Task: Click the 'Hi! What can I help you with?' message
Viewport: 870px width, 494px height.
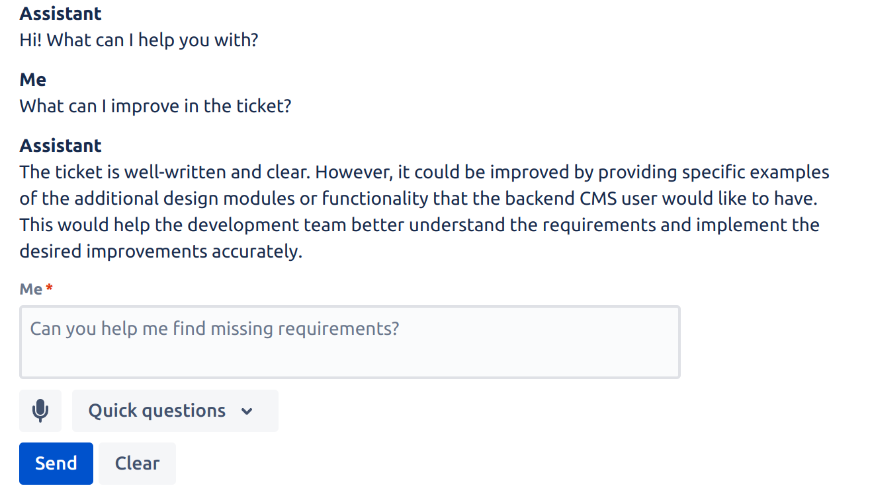Action: [x=146, y=41]
